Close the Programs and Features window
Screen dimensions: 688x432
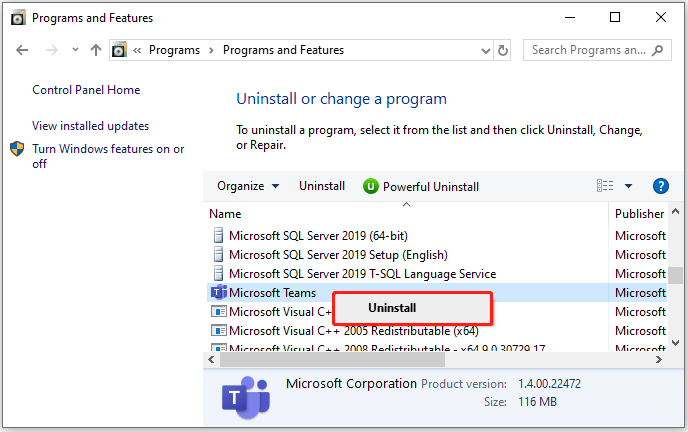pos(661,18)
